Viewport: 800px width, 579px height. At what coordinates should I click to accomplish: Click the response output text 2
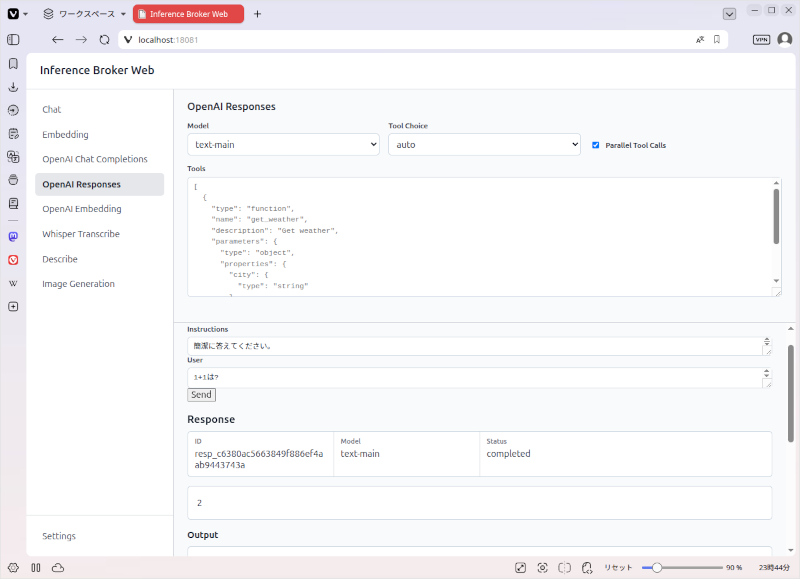click(x=199, y=503)
